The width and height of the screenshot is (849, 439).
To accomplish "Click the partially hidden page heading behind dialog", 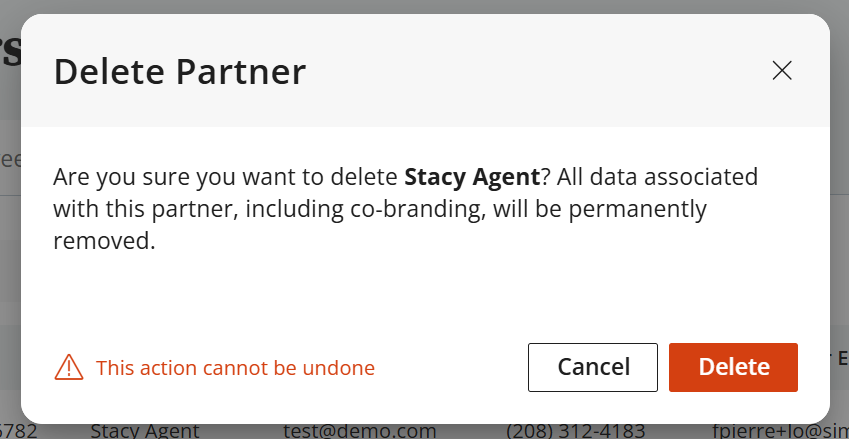I will point(10,50).
